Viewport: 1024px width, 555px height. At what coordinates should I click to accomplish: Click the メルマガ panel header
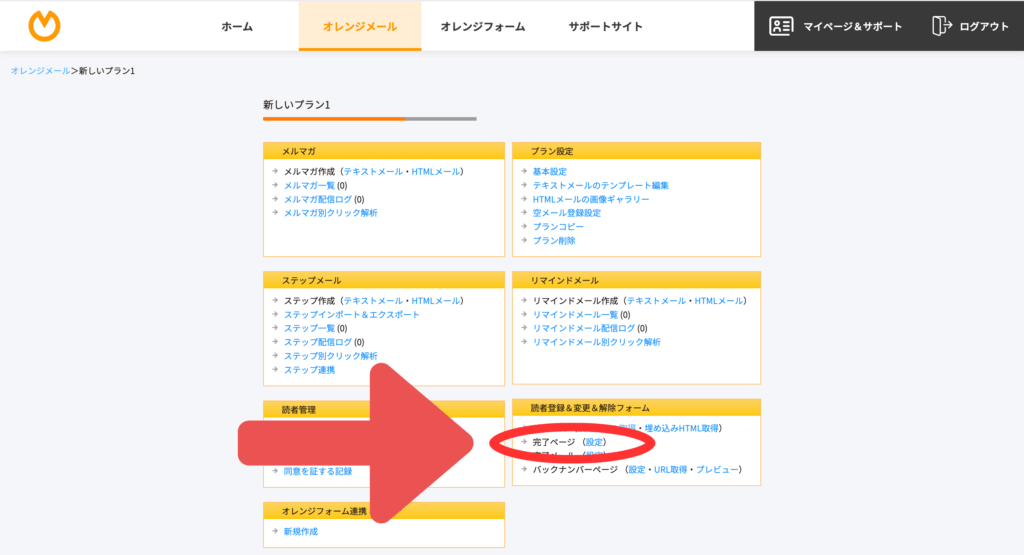click(384, 151)
